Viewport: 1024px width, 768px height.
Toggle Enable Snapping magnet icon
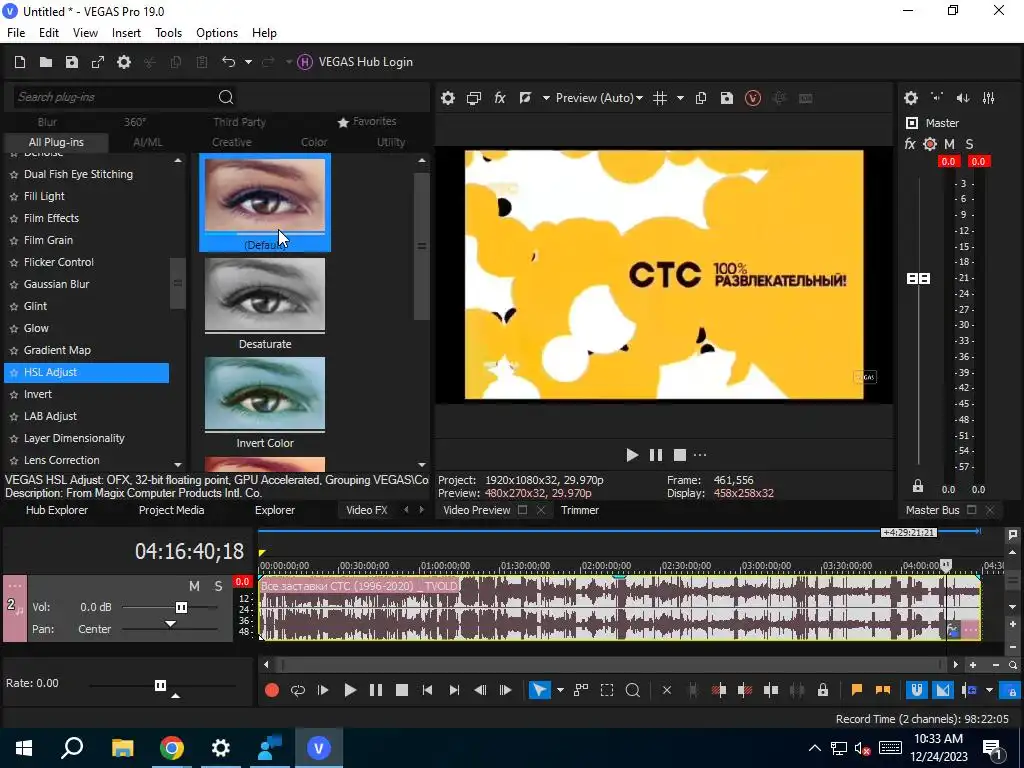(916, 690)
